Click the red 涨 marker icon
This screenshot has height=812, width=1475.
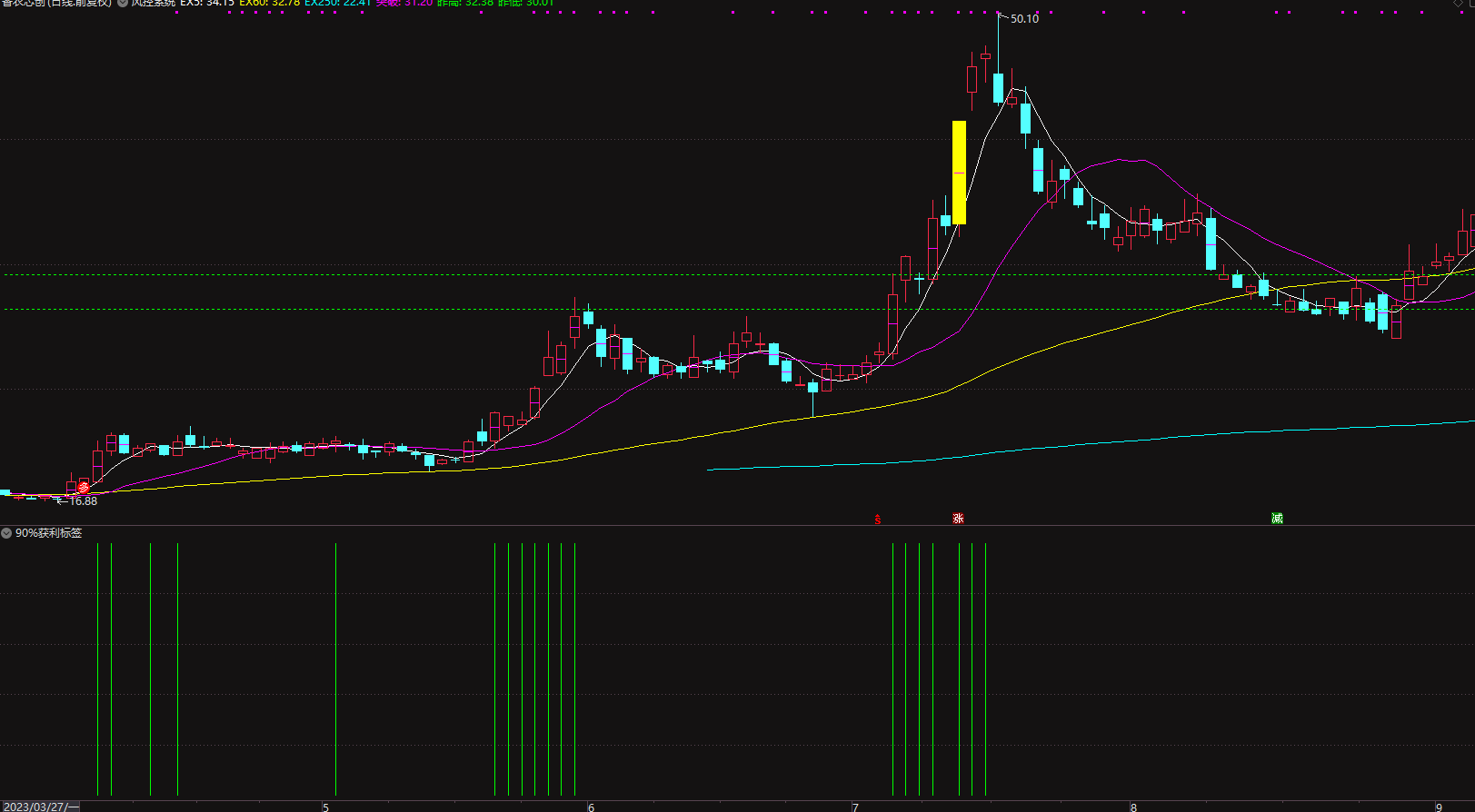tap(958, 519)
